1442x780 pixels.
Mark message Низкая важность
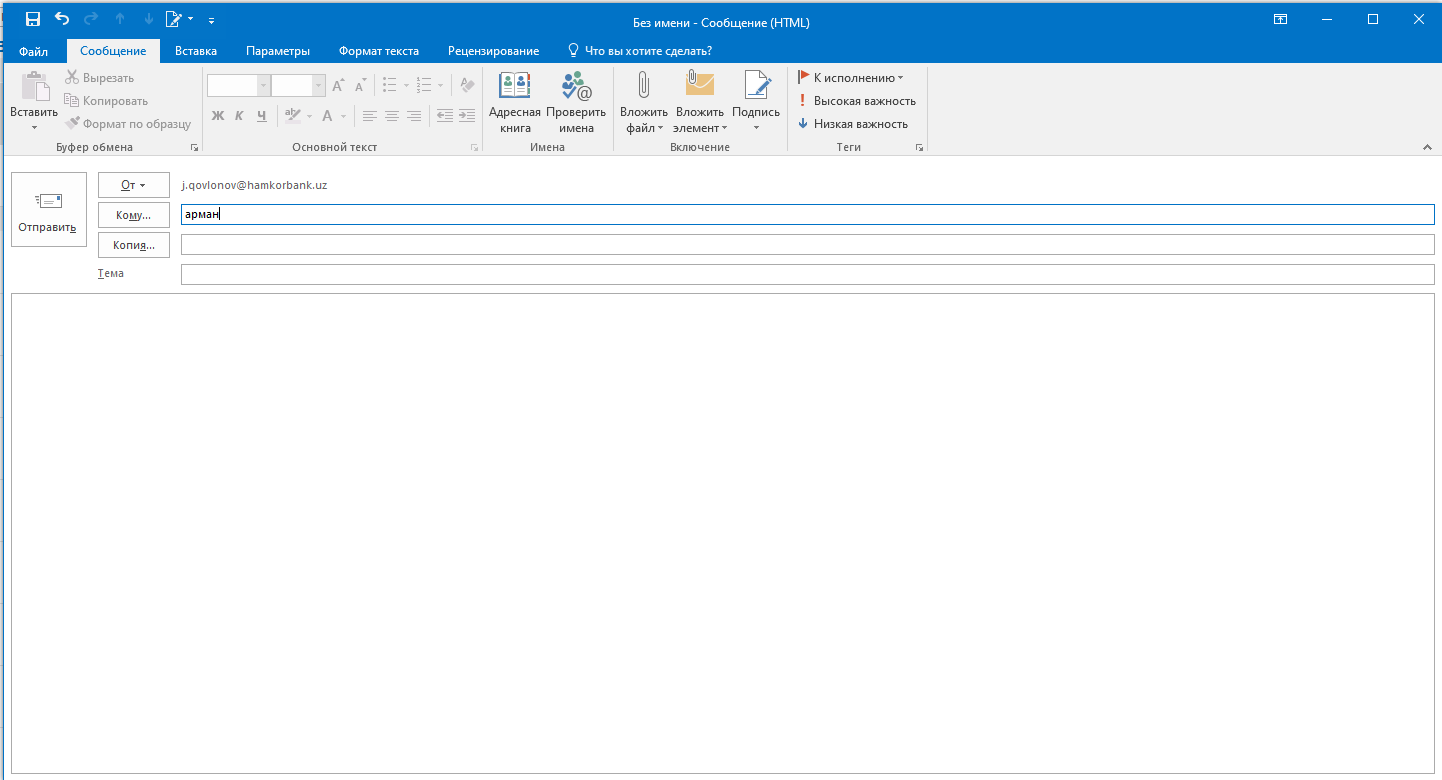pyautogui.click(x=852, y=124)
